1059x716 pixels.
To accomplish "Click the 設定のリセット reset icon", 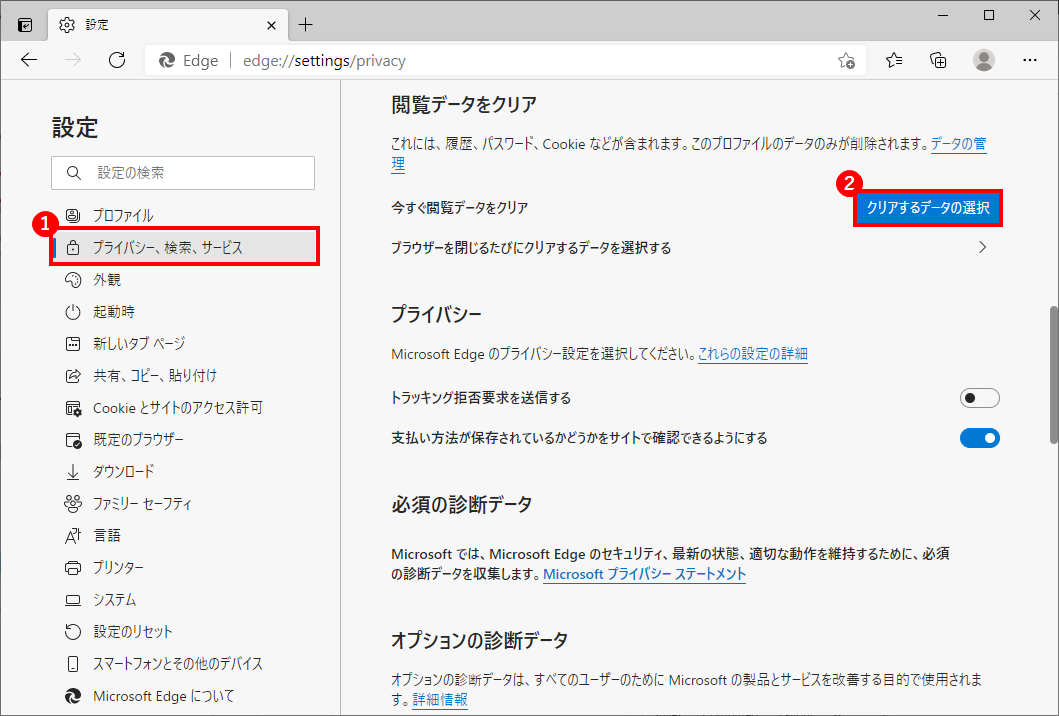I will 72,632.
